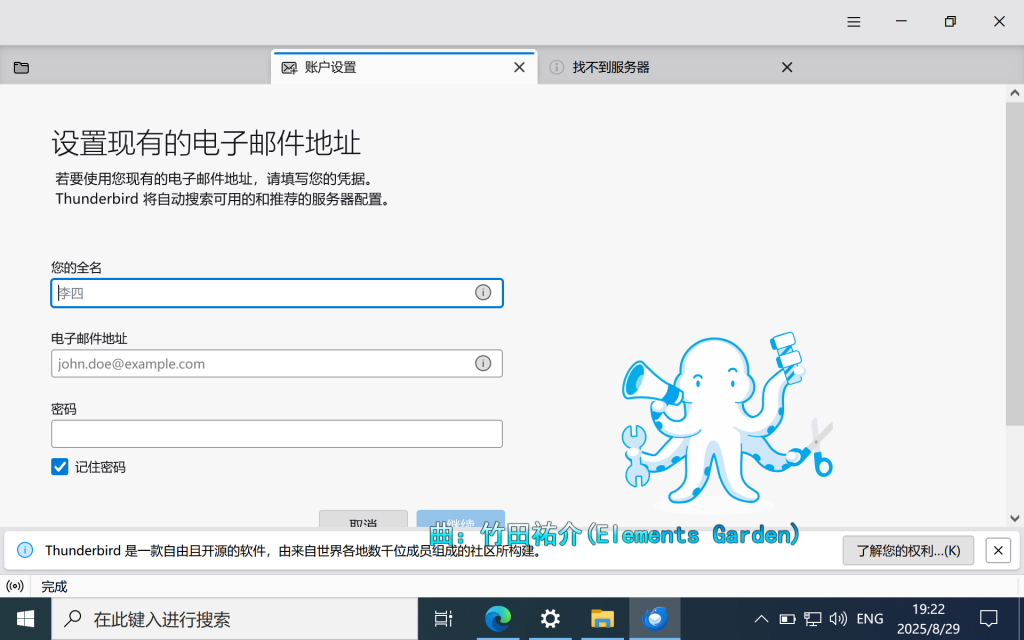Click the down arrow of the vertical scrollbar
The image size is (1024, 640).
click(1014, 519)
